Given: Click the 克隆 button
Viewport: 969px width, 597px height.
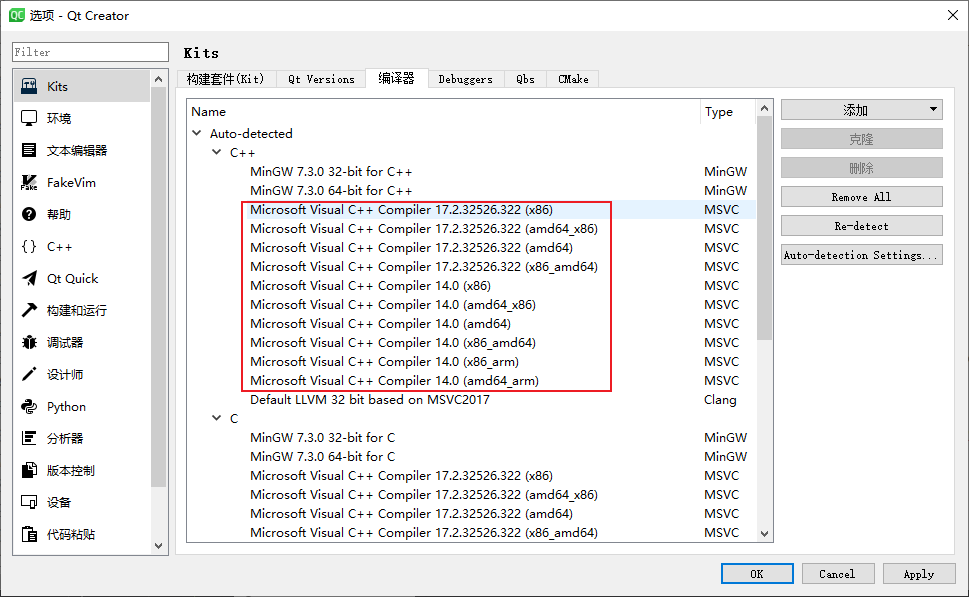Looking at the screenshot, I should click(861, 139).
